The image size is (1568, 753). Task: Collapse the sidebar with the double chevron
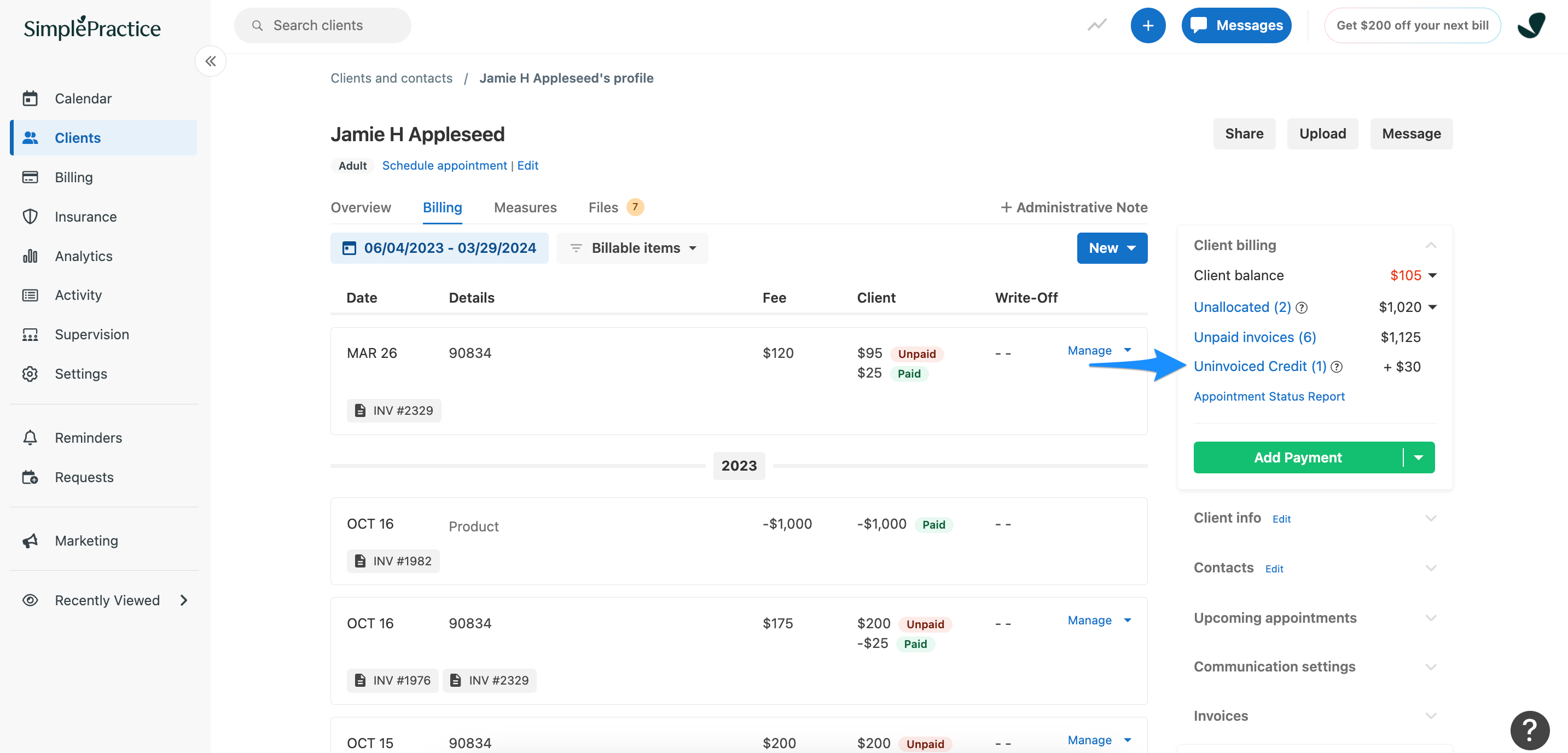tap(211, 61)
